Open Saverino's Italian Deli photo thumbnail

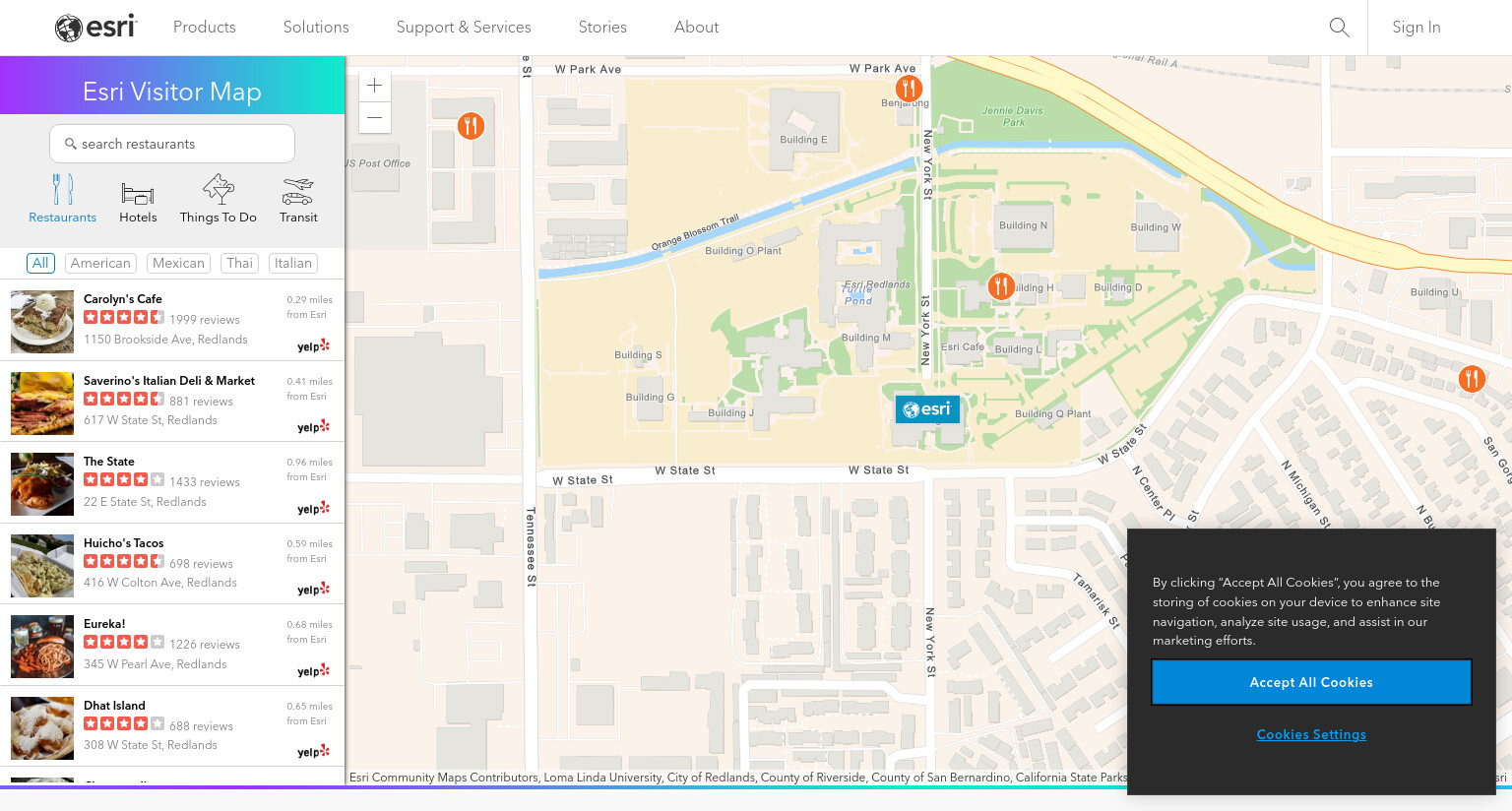42,404
